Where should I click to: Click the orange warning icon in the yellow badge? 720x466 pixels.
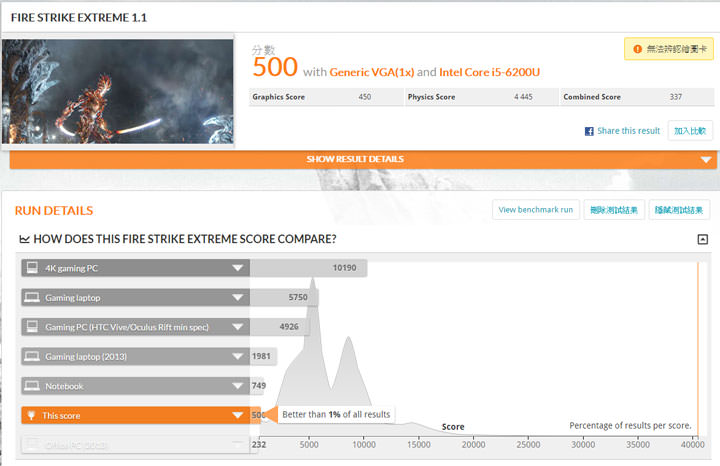coord(635,48)
